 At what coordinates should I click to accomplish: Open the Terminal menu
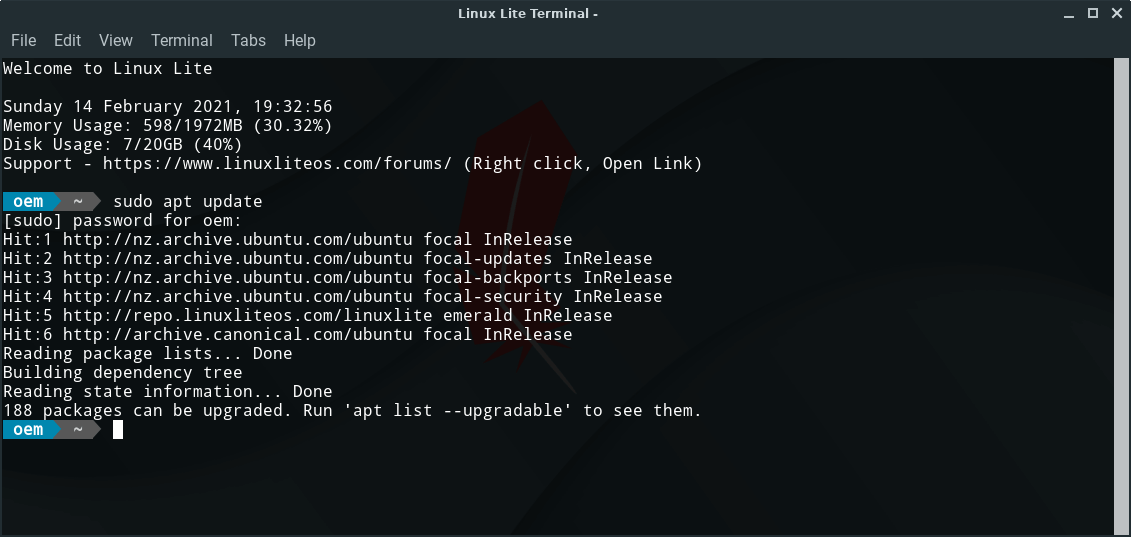[182, 41]
